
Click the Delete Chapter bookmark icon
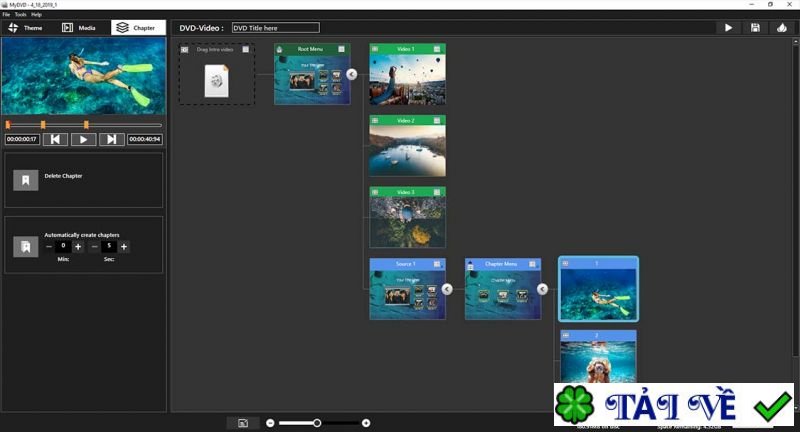coord(25,180)
